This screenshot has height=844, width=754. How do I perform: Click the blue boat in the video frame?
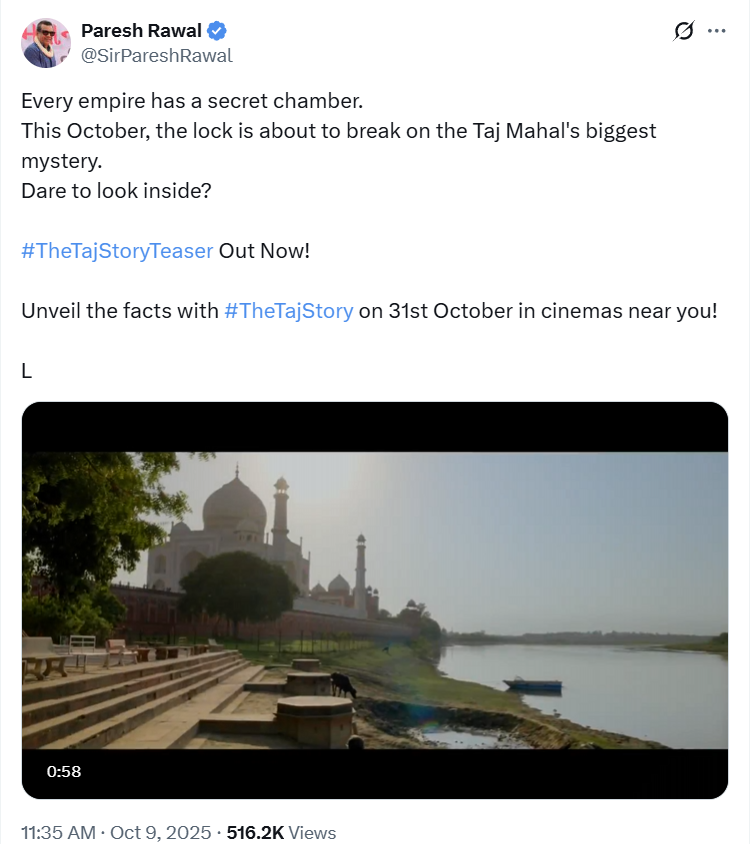[x=532, y=684]
